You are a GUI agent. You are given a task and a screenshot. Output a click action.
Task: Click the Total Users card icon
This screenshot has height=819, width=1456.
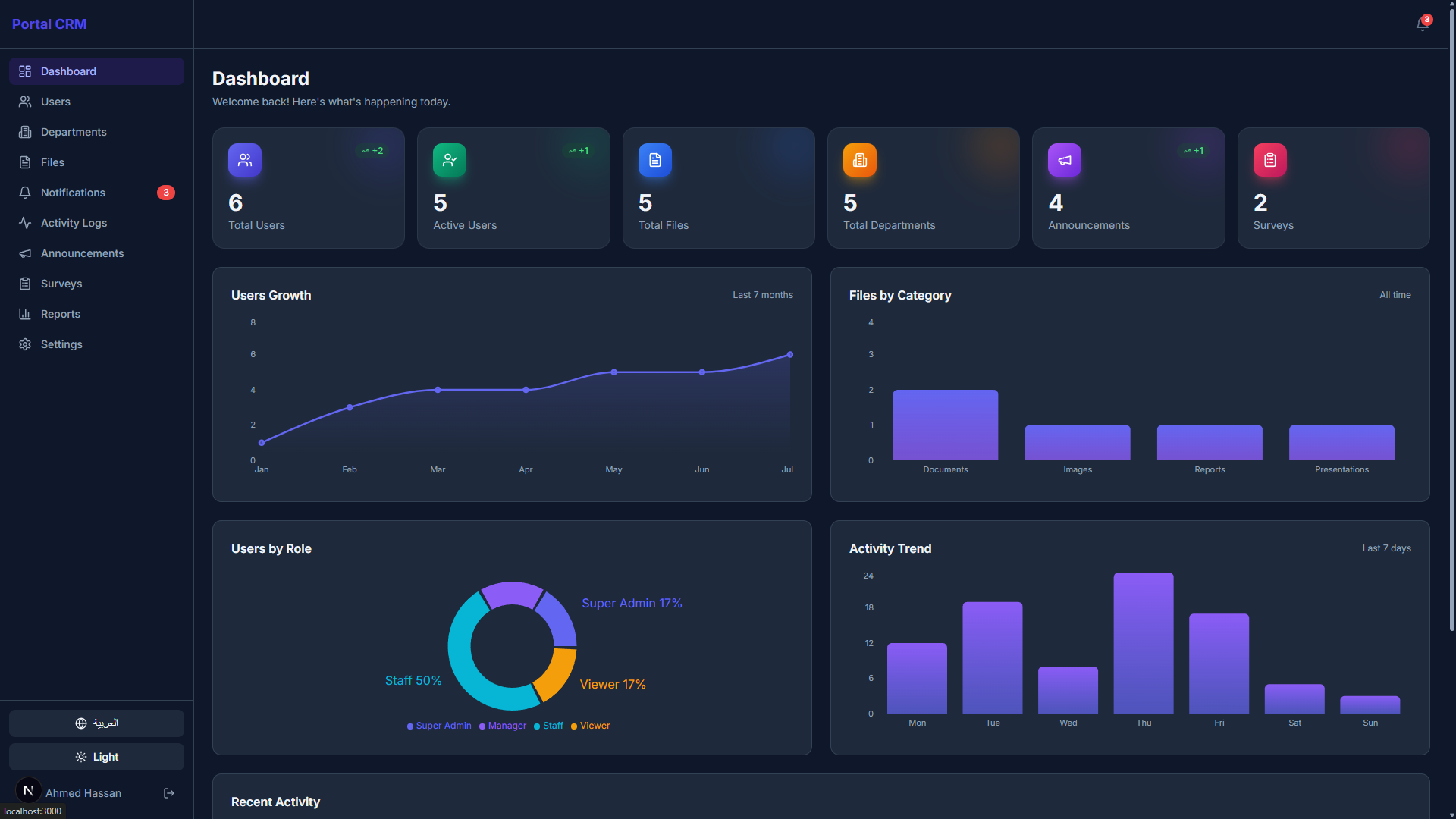pos(245,160)
